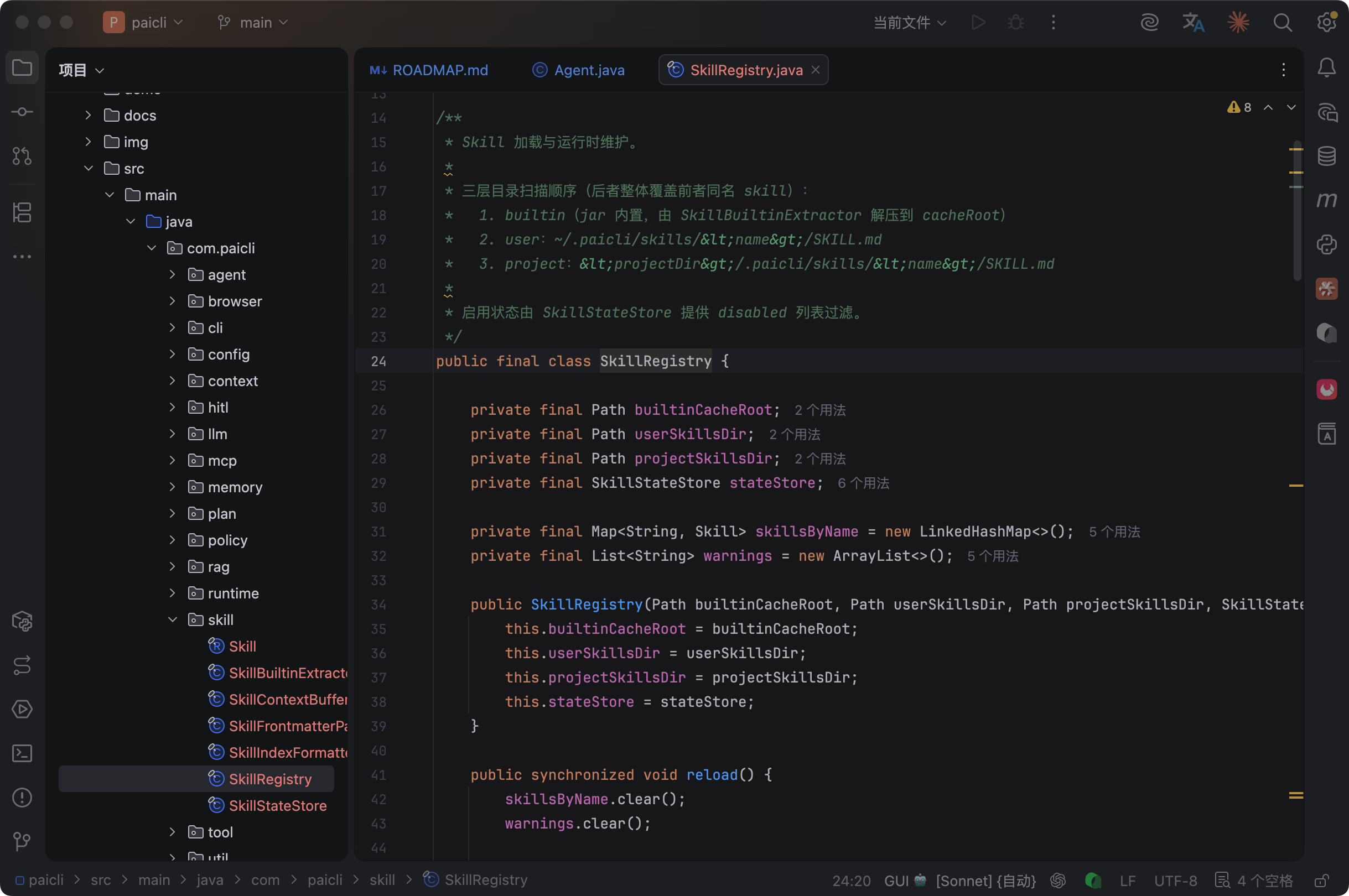Image resolution: width=1349 pixels, height=896 pixels.
Task: Open the Maven tool window icon
Action: (x=1327, y=200)
